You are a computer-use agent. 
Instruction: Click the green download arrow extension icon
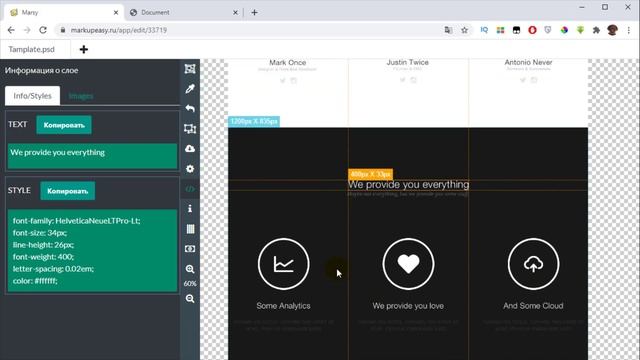point(580,30)
